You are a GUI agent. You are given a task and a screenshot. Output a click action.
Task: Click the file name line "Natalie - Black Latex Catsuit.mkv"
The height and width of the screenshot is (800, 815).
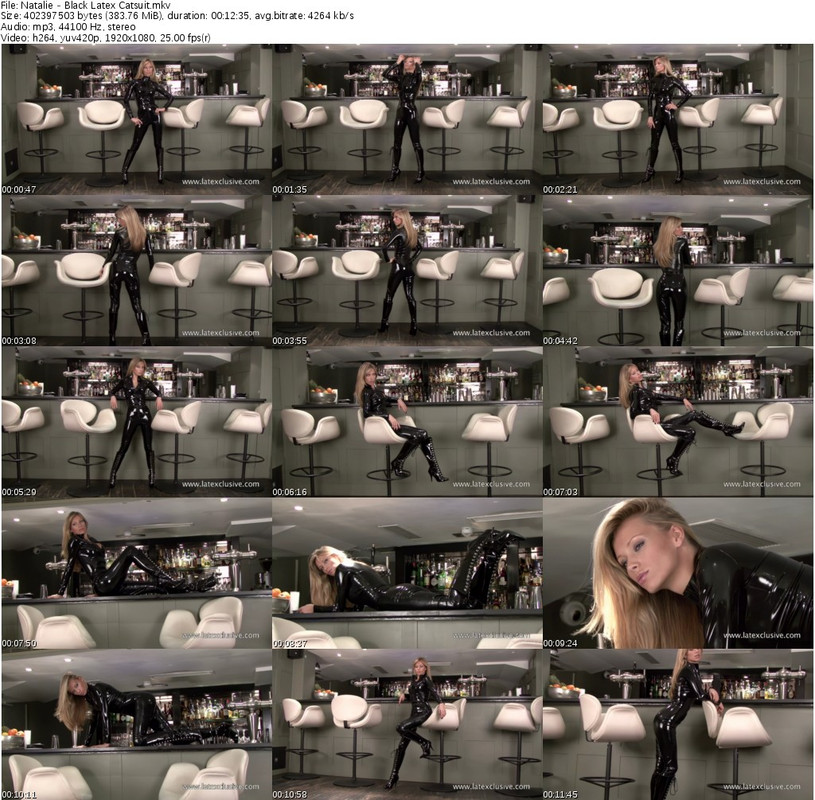point(86,5)
